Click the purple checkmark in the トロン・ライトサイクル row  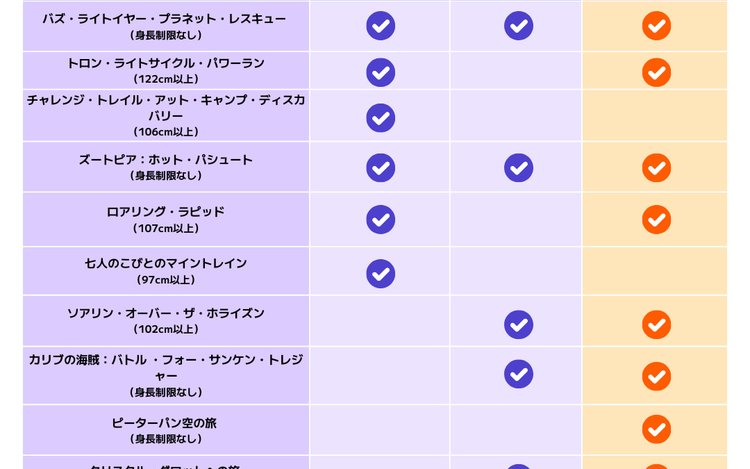click(380, 72)
